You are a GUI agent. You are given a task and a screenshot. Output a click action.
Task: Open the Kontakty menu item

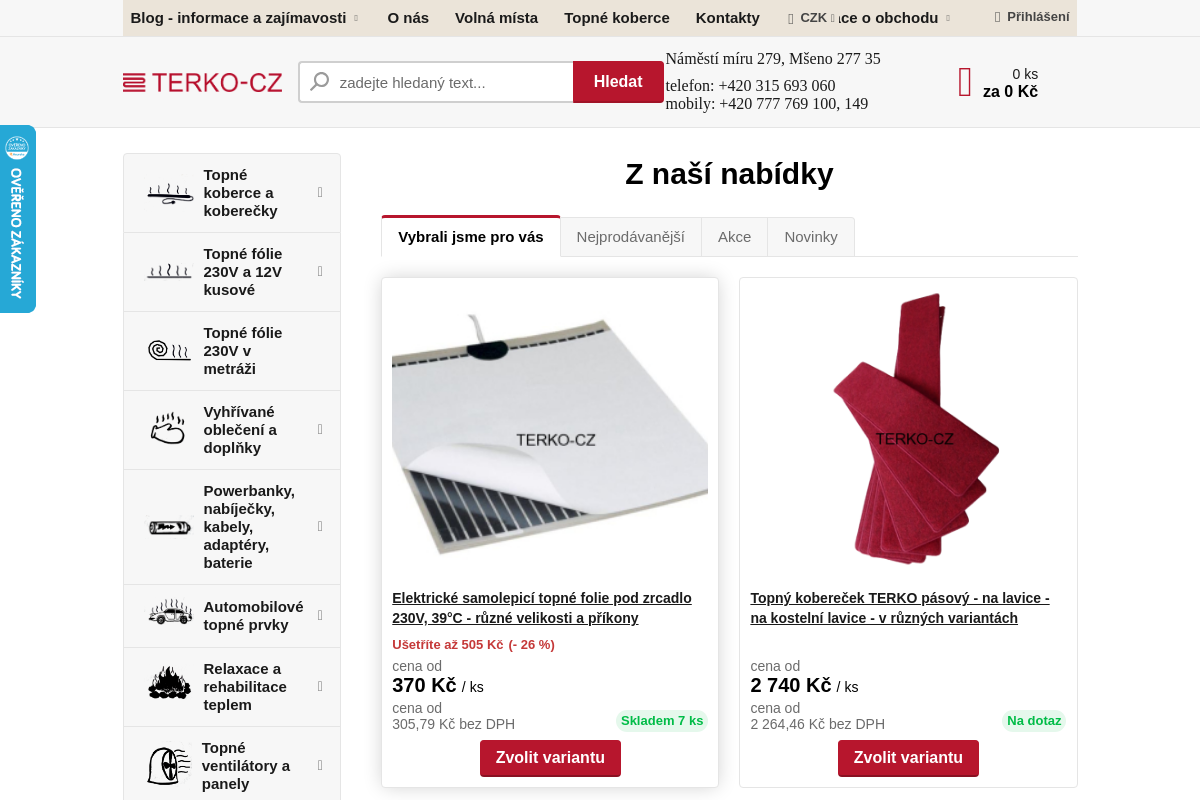(728, 18)
